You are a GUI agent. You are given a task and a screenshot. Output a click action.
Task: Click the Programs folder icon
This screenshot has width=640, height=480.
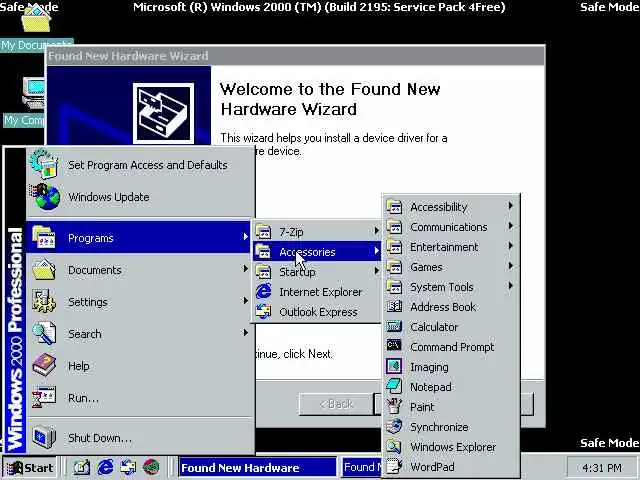pyautogui.click(x=44, y=237)
